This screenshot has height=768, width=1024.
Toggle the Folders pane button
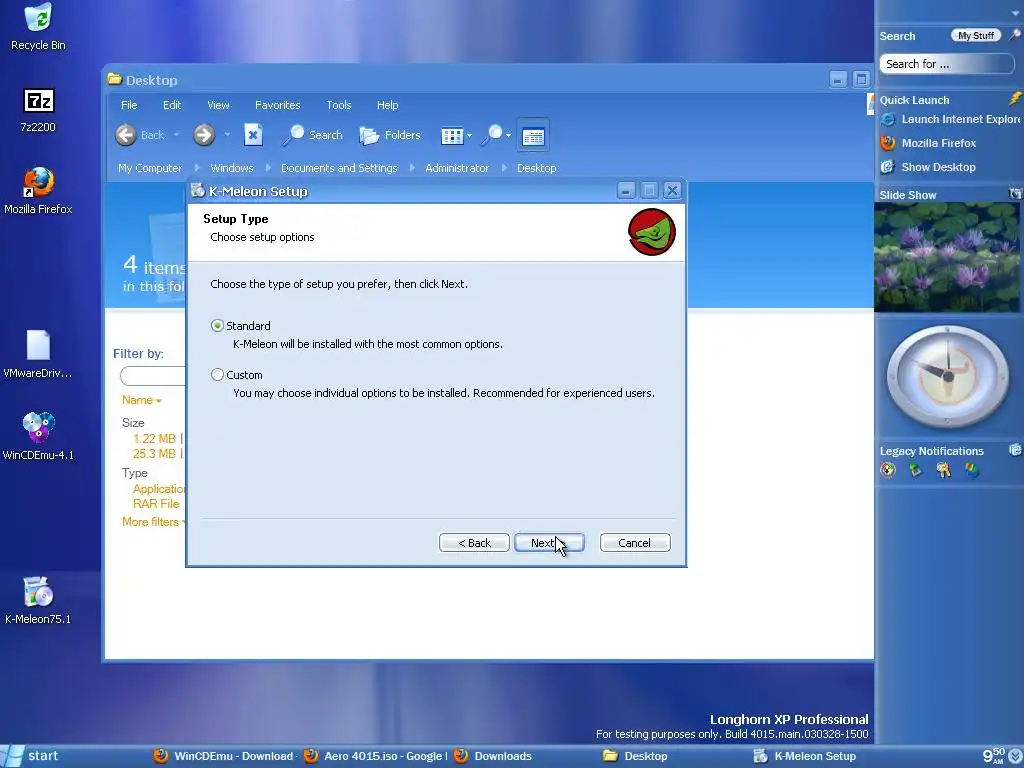pyautogui.click(x=390, y=135)
